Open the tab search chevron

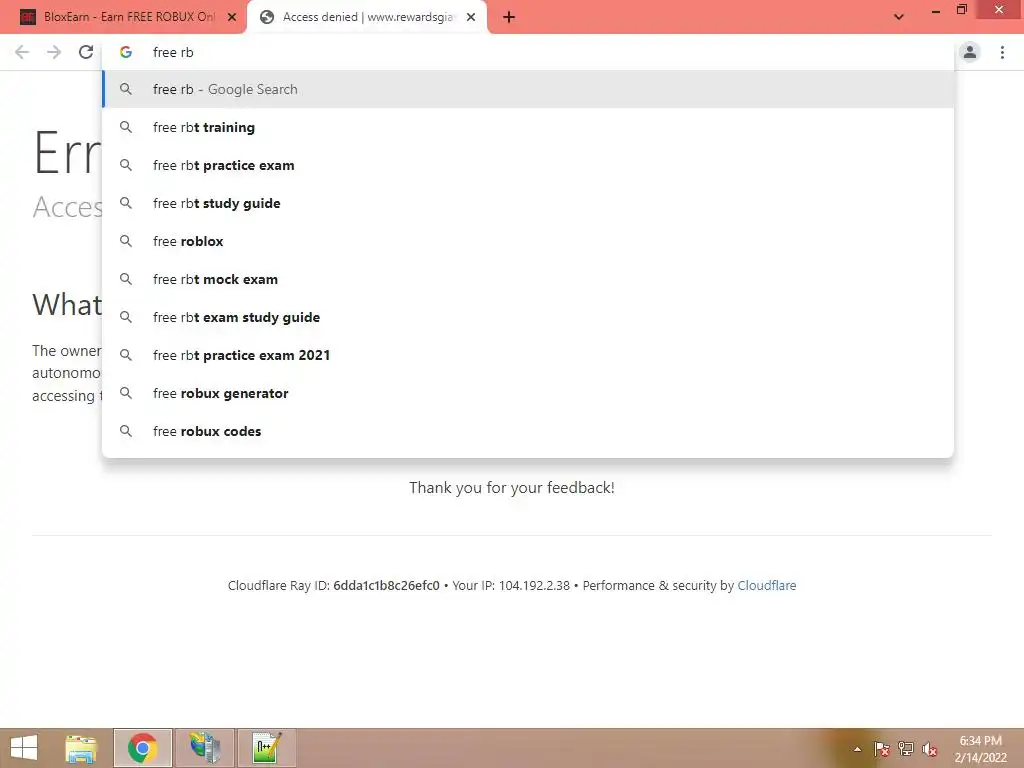click(899, 17)
